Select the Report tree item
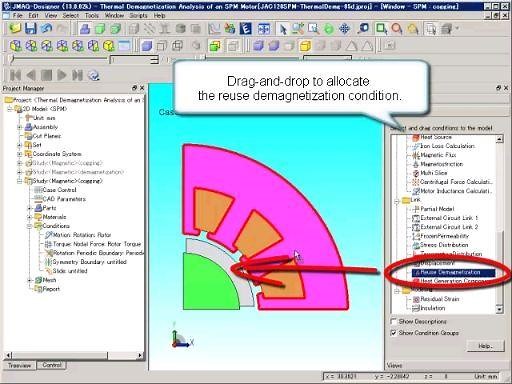 (51, 289)
